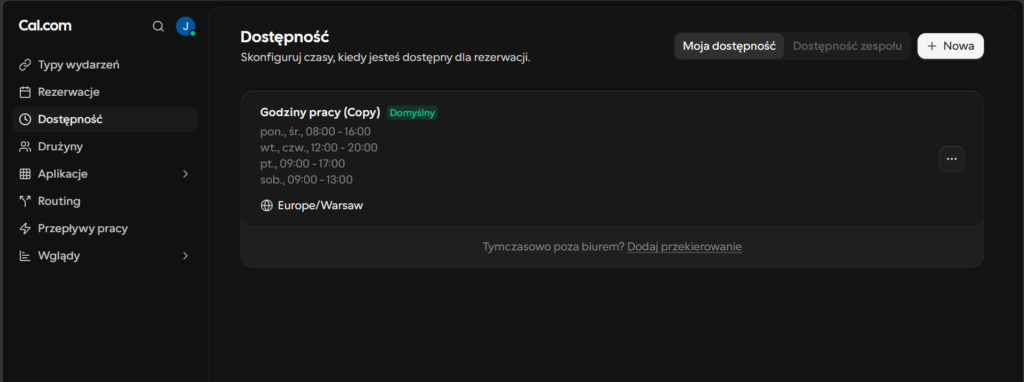Switch to Dostępność zespołu tab
This screenshot has width=1024, height=382.
point(847,46)
